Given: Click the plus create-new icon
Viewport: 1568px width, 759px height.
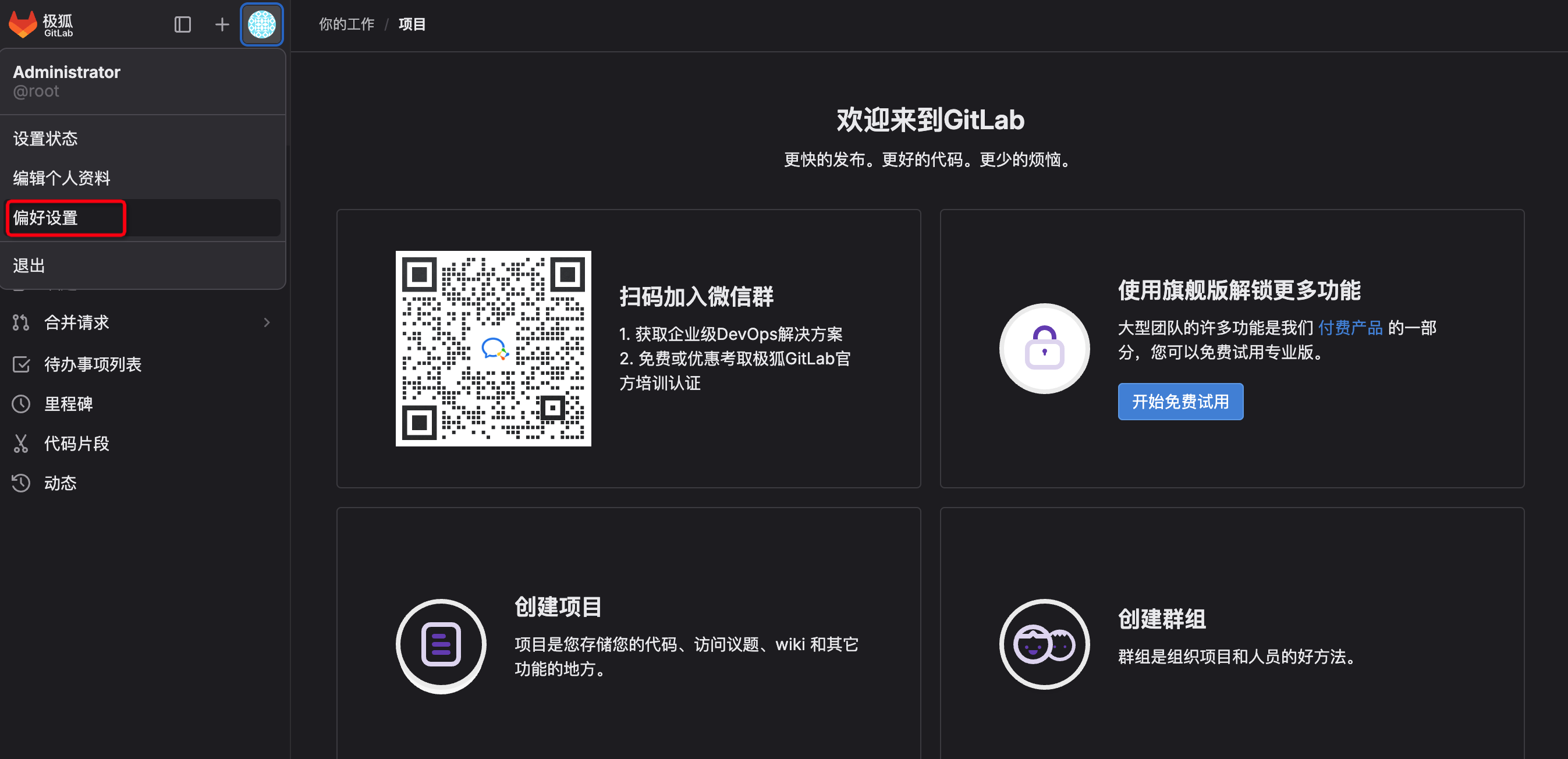Looking at the screenshot, I should pos(222,24).
